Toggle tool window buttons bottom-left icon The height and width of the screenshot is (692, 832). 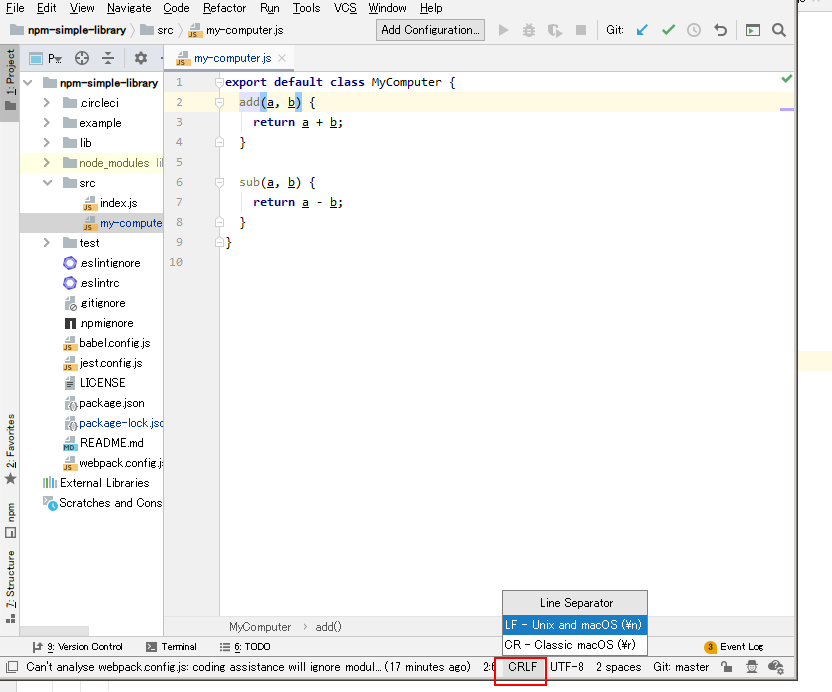[x=12, y=667]
